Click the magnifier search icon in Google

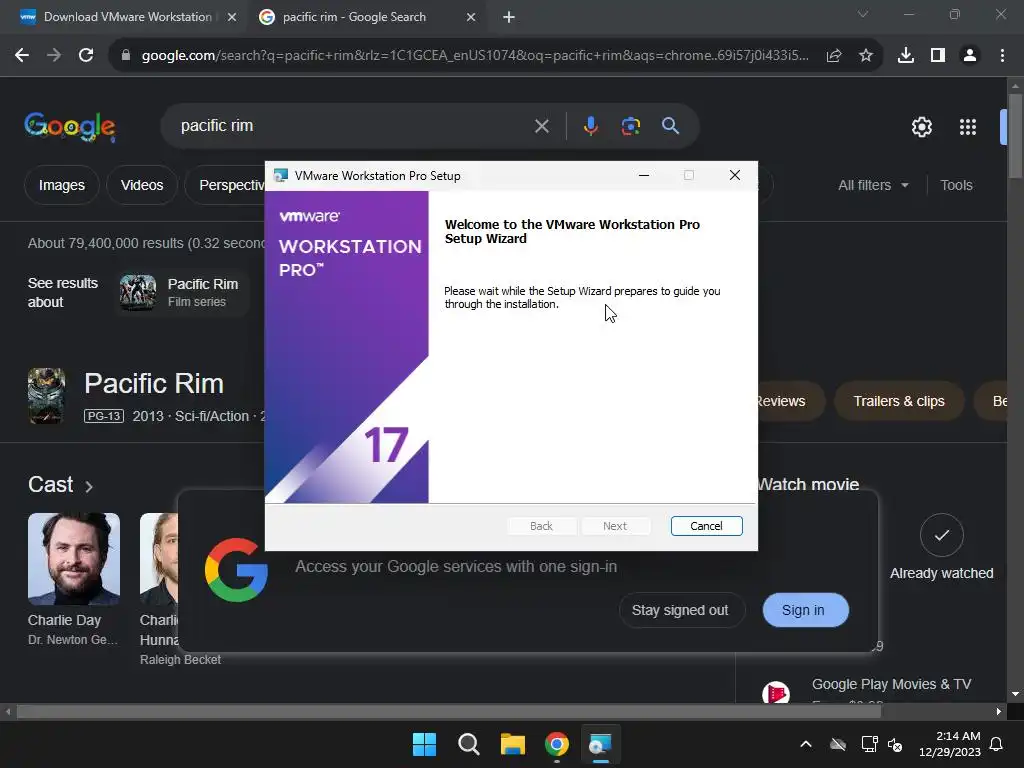[670, 126]
